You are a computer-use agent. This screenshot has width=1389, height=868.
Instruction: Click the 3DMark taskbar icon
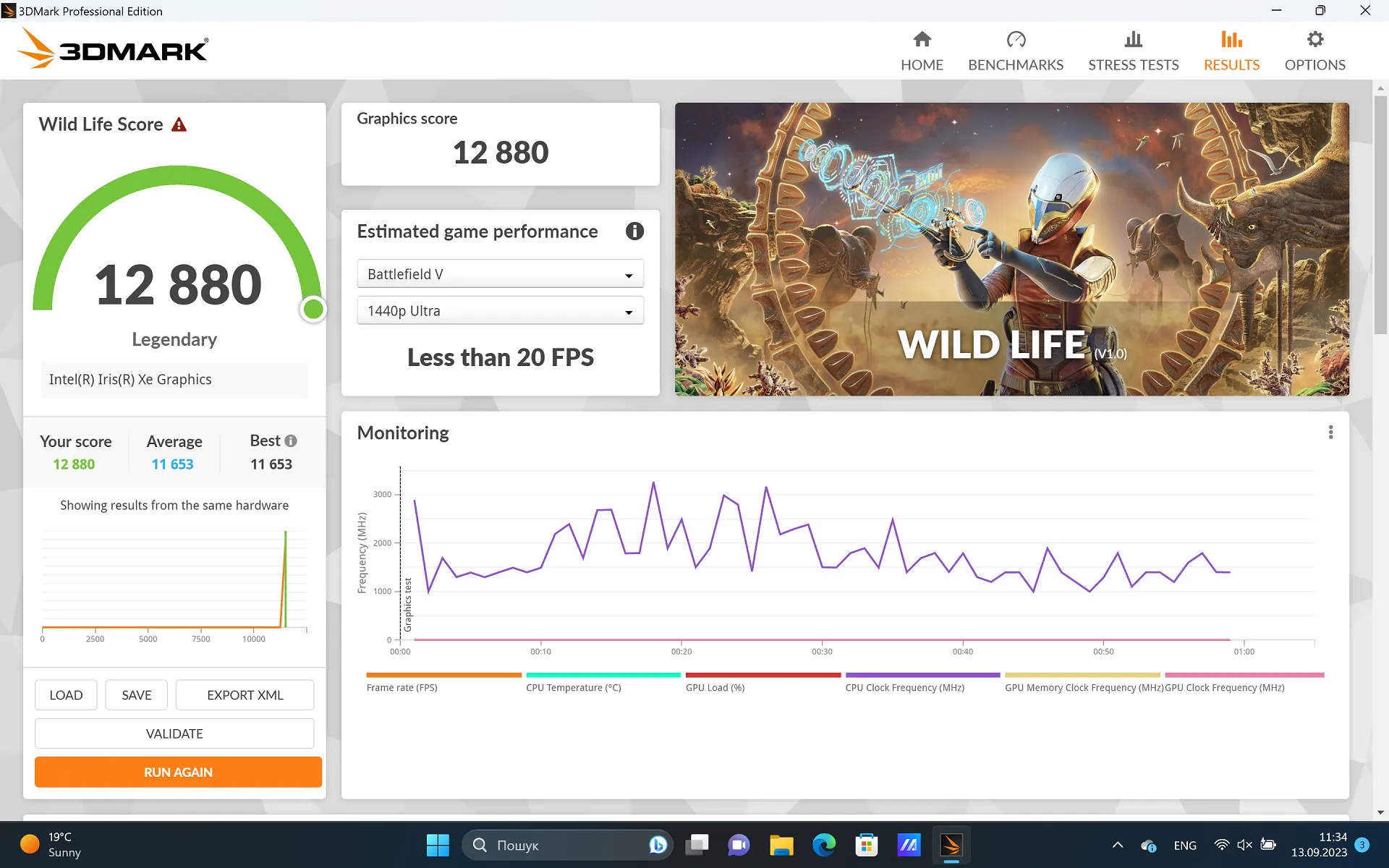951,845
